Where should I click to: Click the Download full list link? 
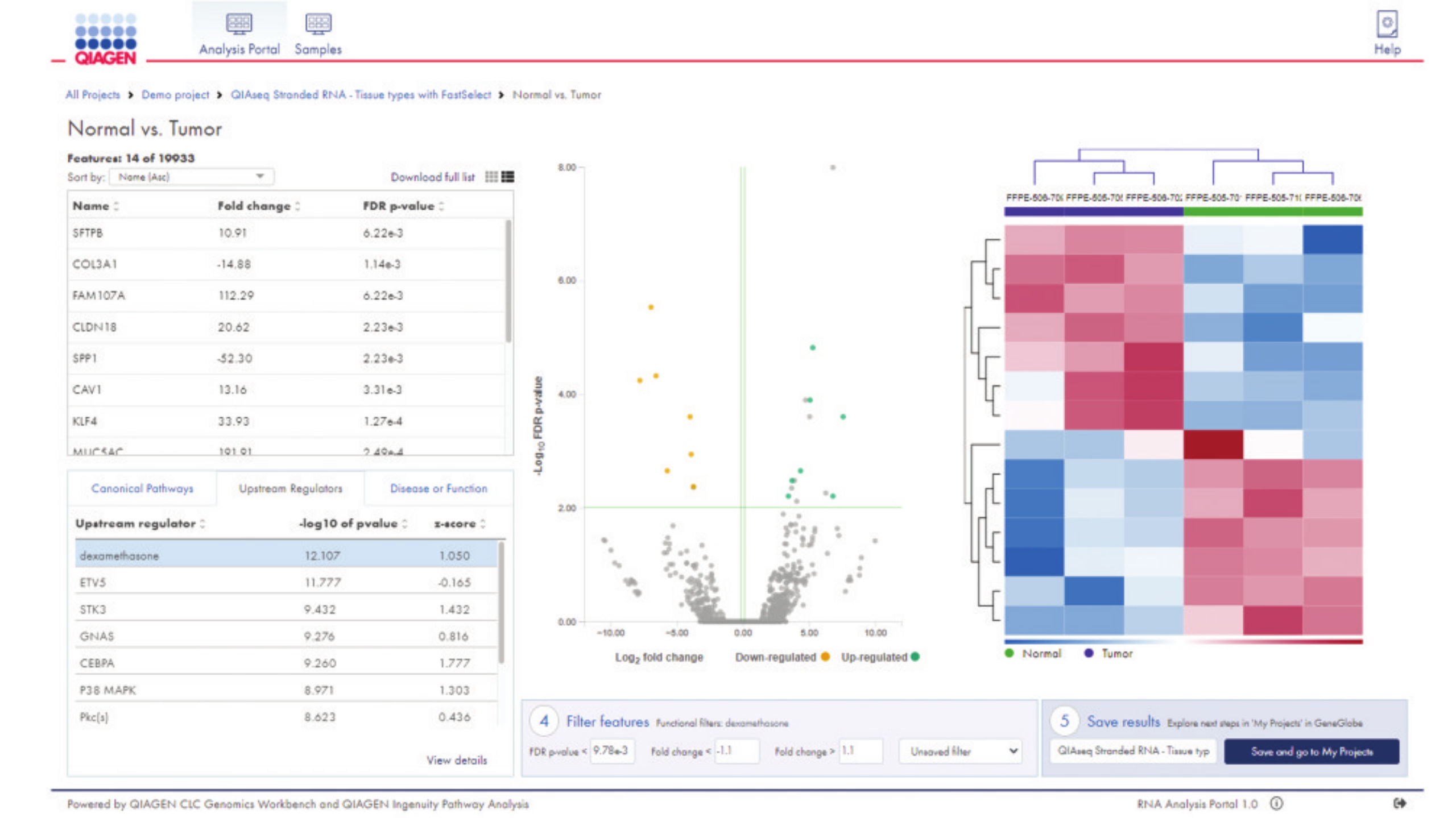432,177
